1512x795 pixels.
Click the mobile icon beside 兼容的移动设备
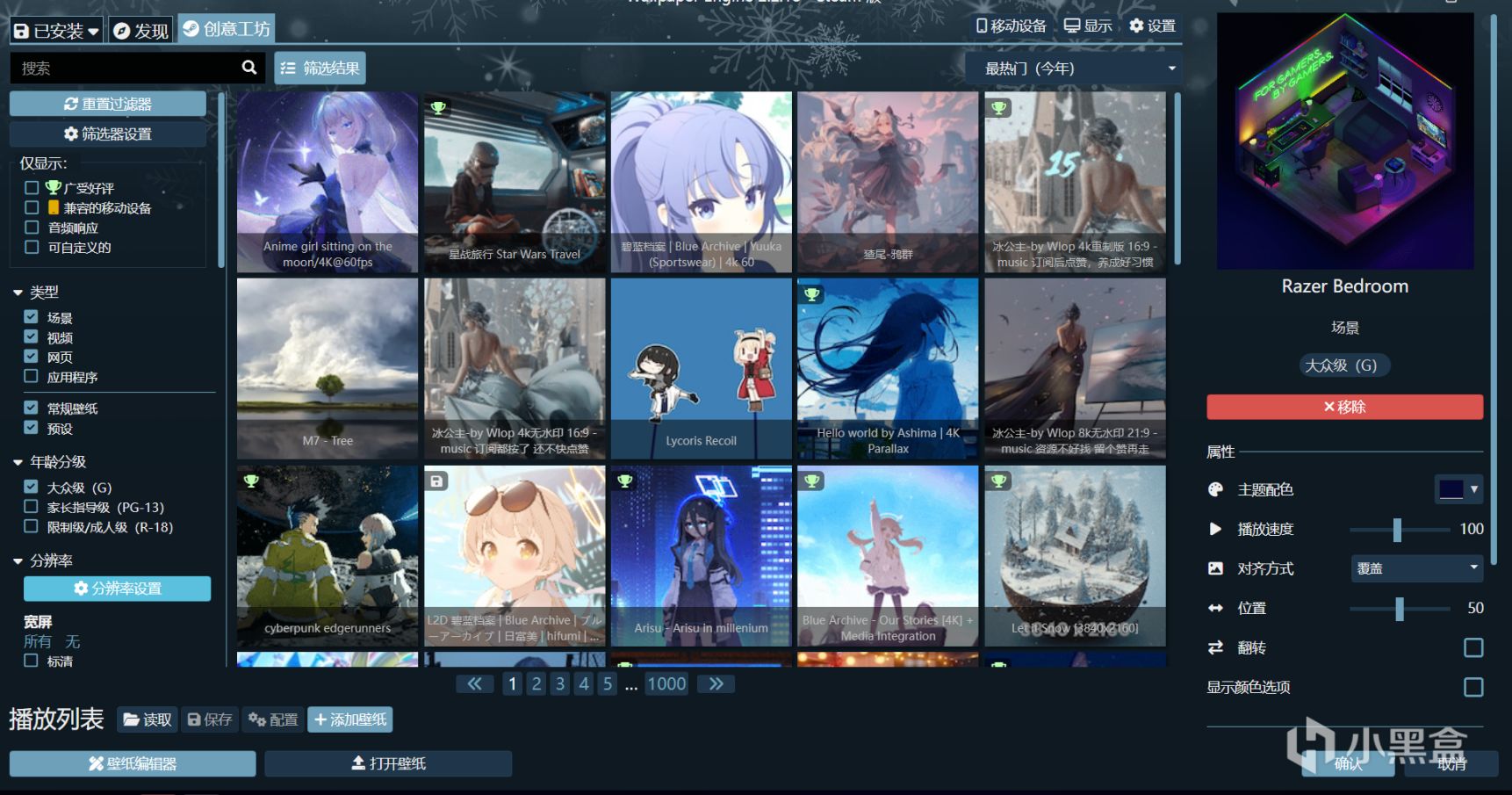pos(54,207)
